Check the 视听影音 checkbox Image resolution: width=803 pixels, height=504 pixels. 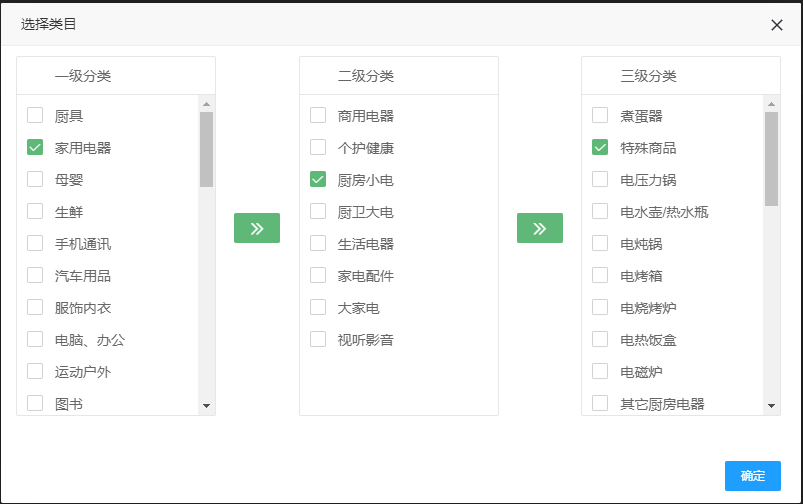pos(318,339)
